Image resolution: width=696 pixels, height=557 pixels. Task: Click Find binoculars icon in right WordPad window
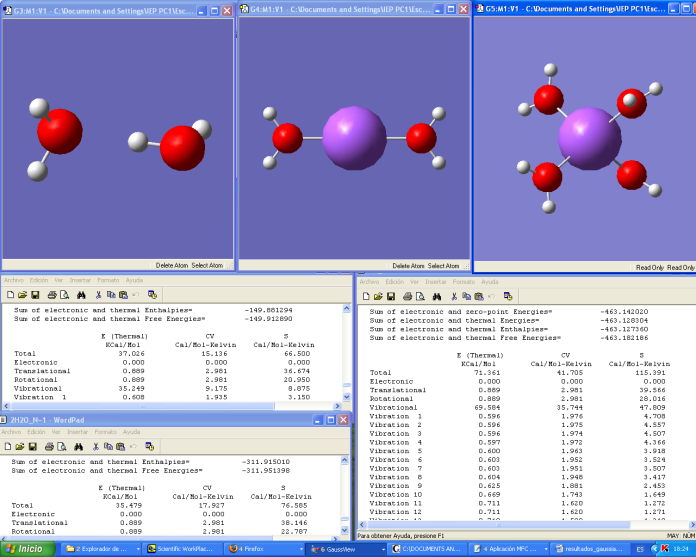[x=437, y=296]
